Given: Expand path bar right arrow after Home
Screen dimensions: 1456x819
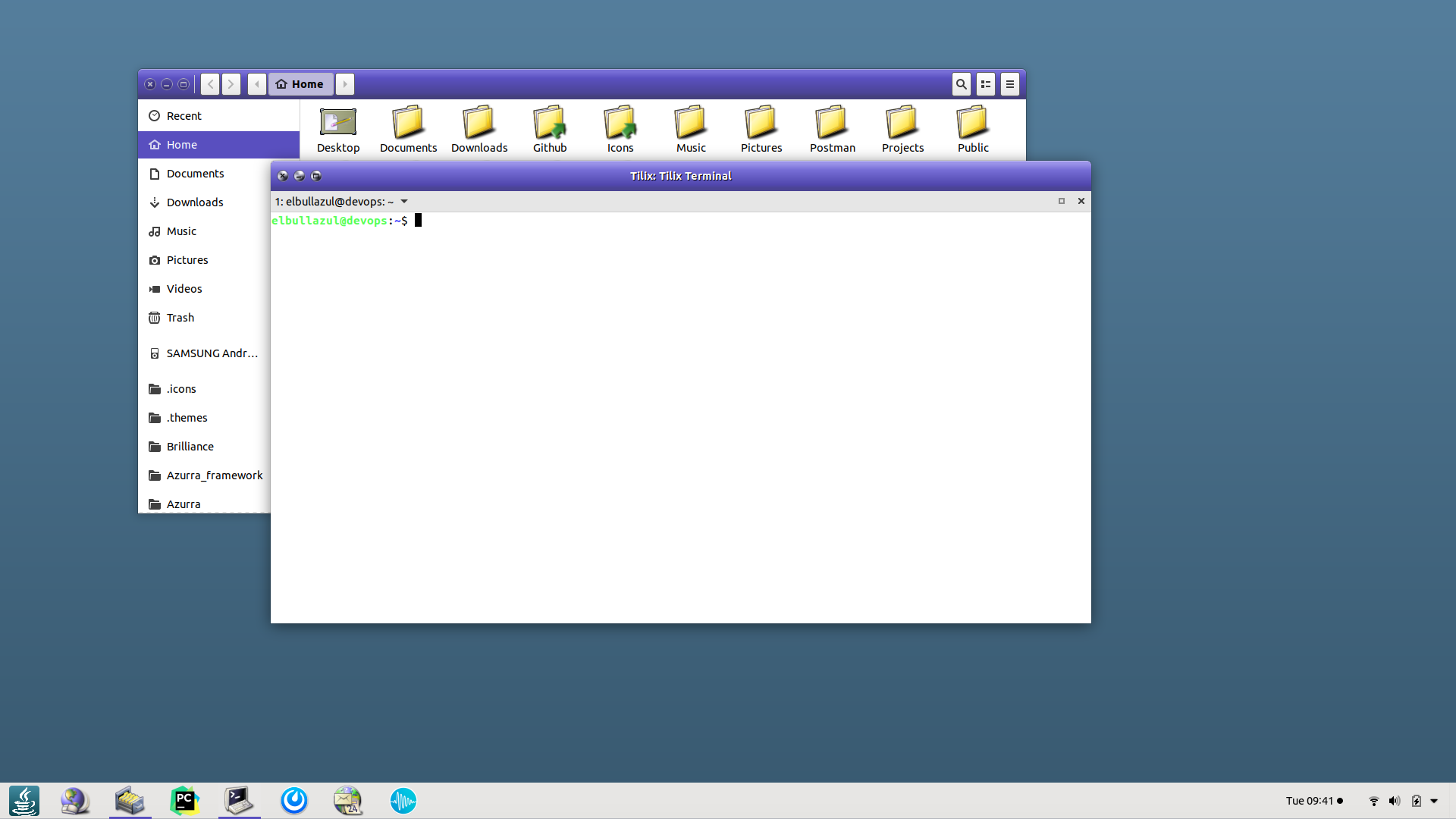Looking at the screenshot, I should pos(345,84).
